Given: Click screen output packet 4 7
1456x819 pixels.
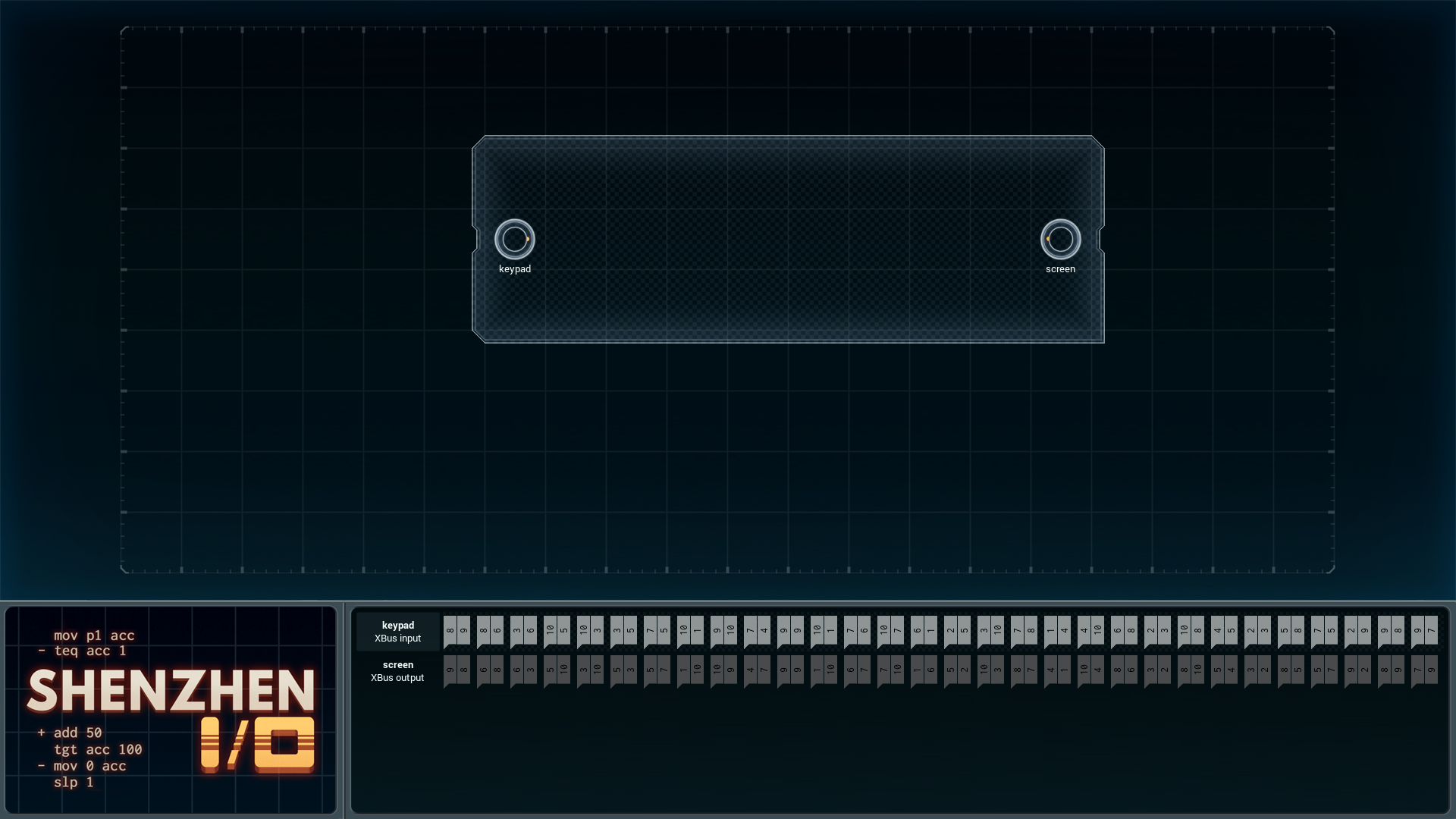Looking at the screenshot, I should click(x=757, y=671).
